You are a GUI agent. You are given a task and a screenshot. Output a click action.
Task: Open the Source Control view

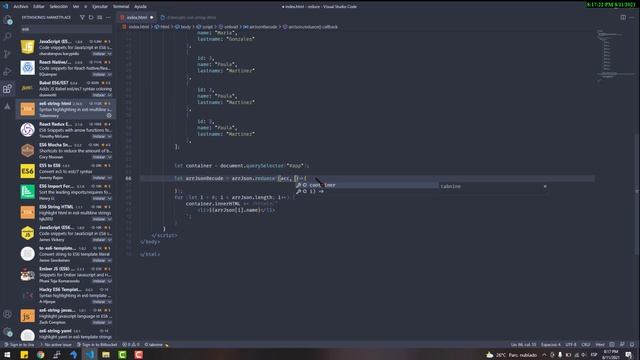tap(7, 54)
